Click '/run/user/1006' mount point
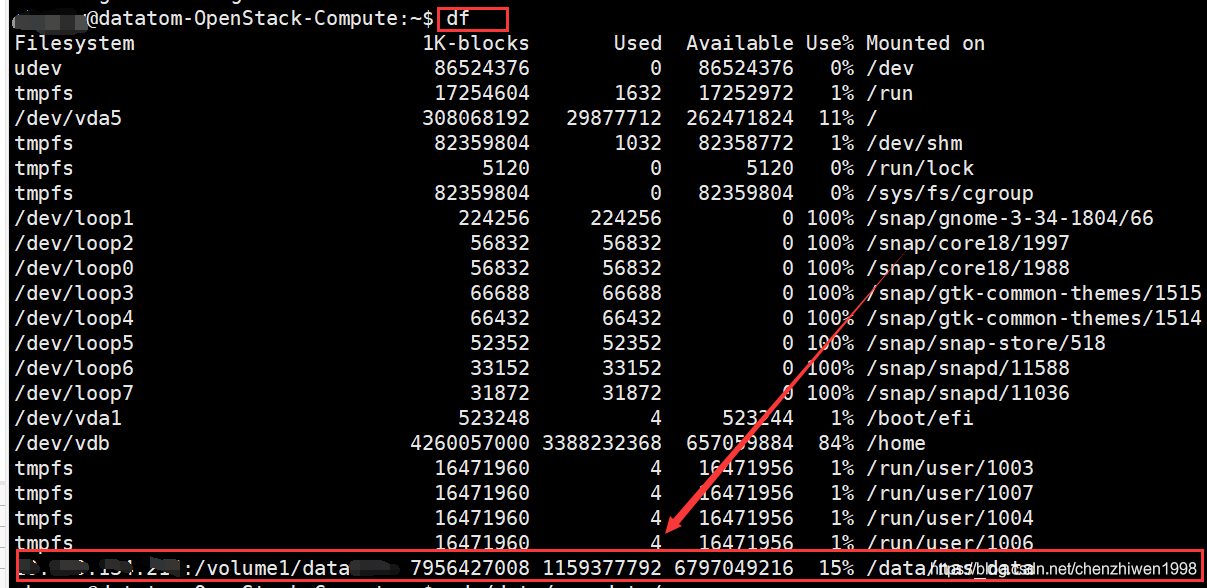Viewport: 1207px width, 588px height. coord(950,543)
